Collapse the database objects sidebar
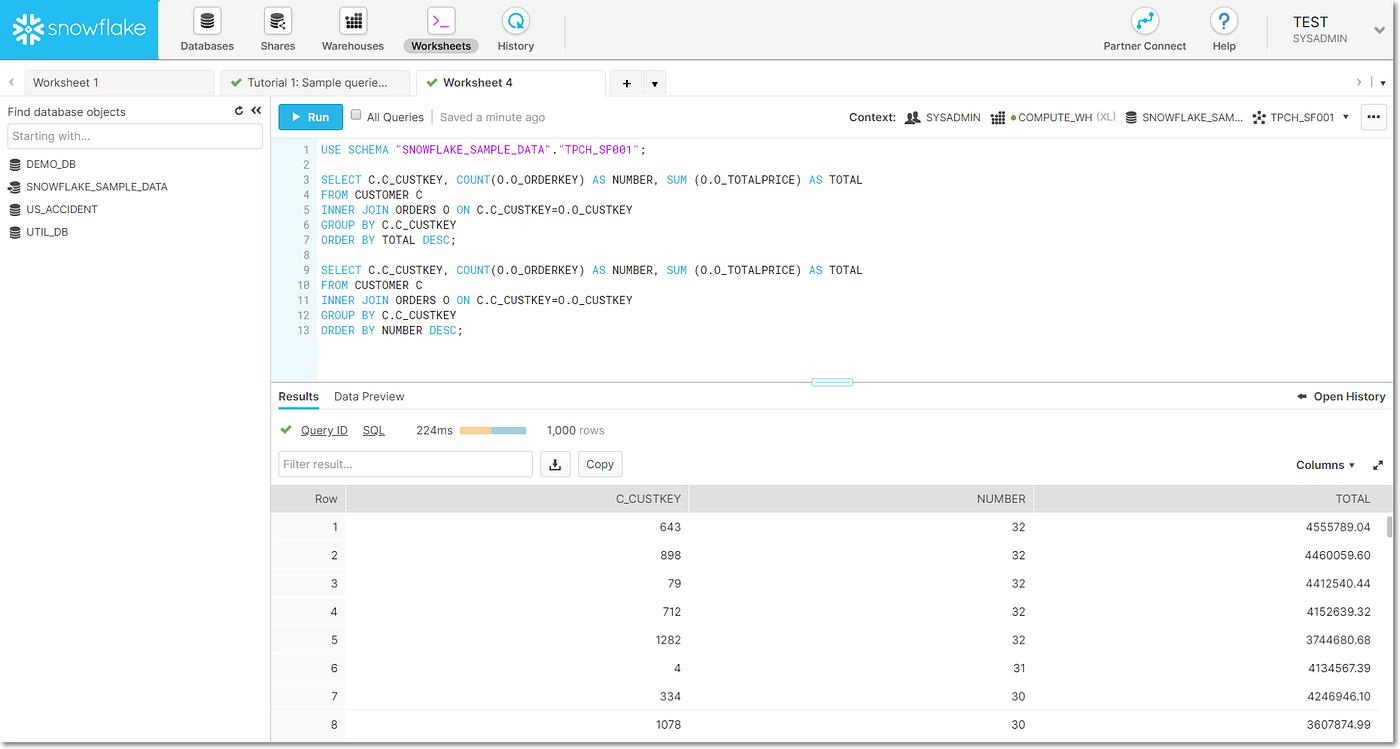Screen dimensions: 1400x749 coord(256,111)
